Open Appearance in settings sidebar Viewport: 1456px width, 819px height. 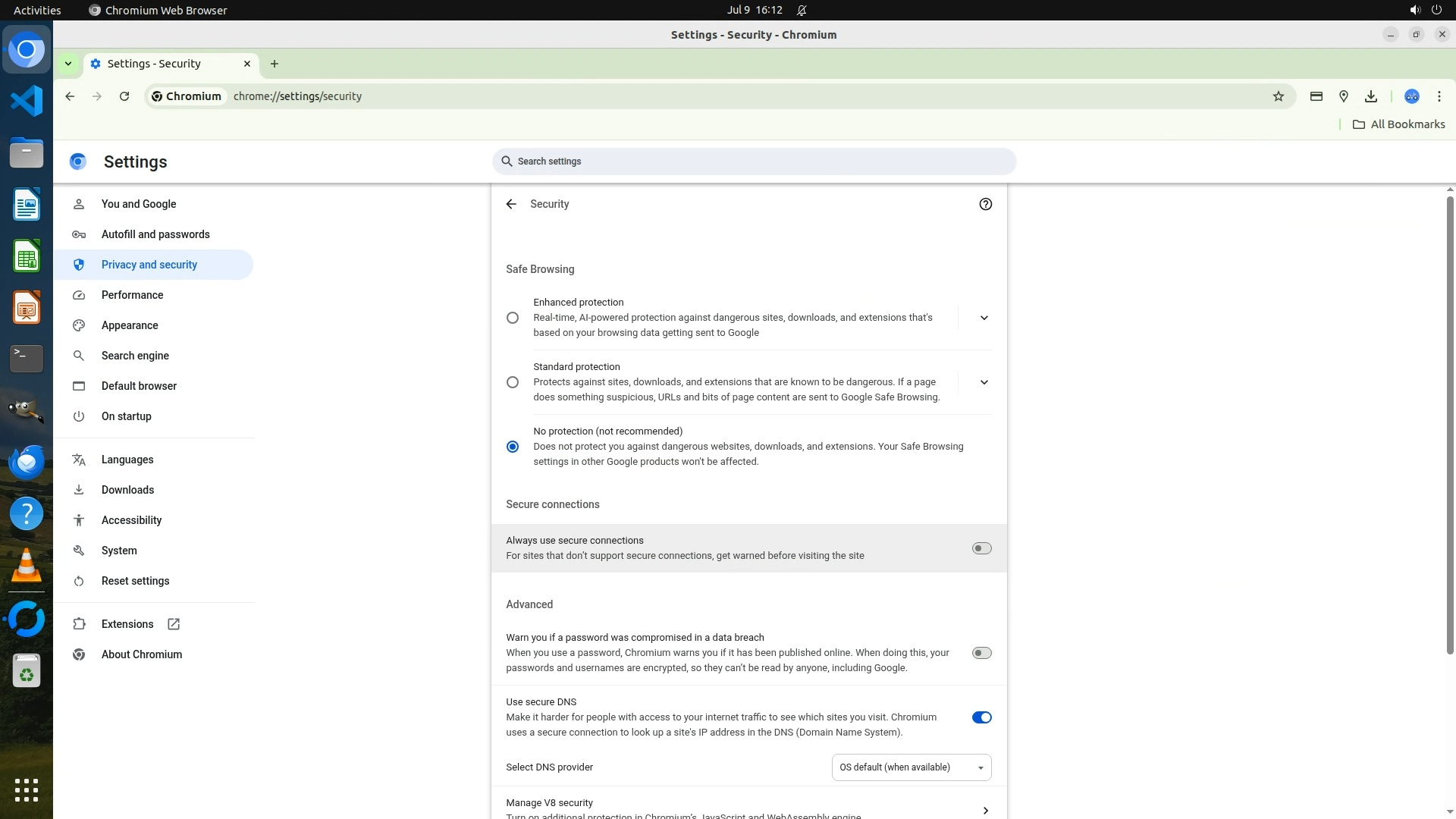click(130, 325)
